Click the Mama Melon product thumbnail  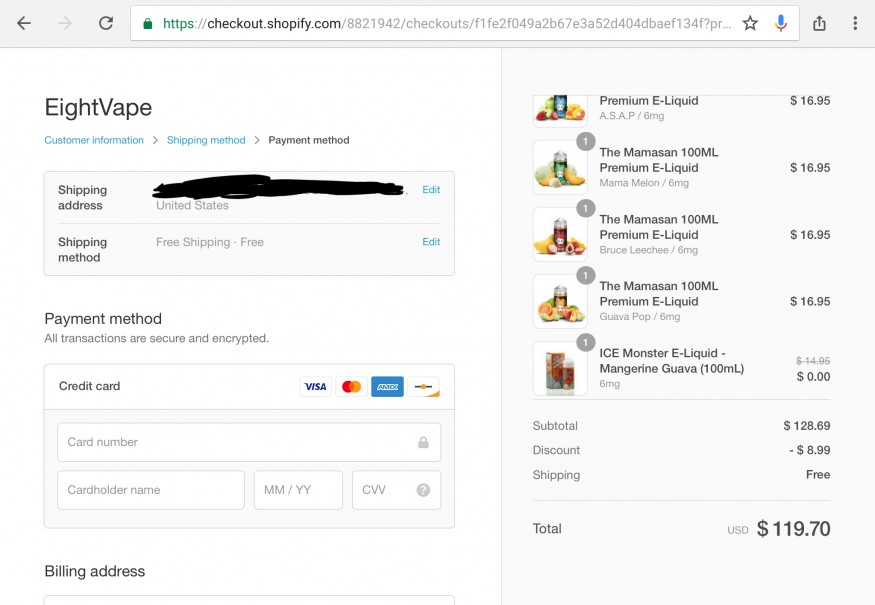click(560, 167)
